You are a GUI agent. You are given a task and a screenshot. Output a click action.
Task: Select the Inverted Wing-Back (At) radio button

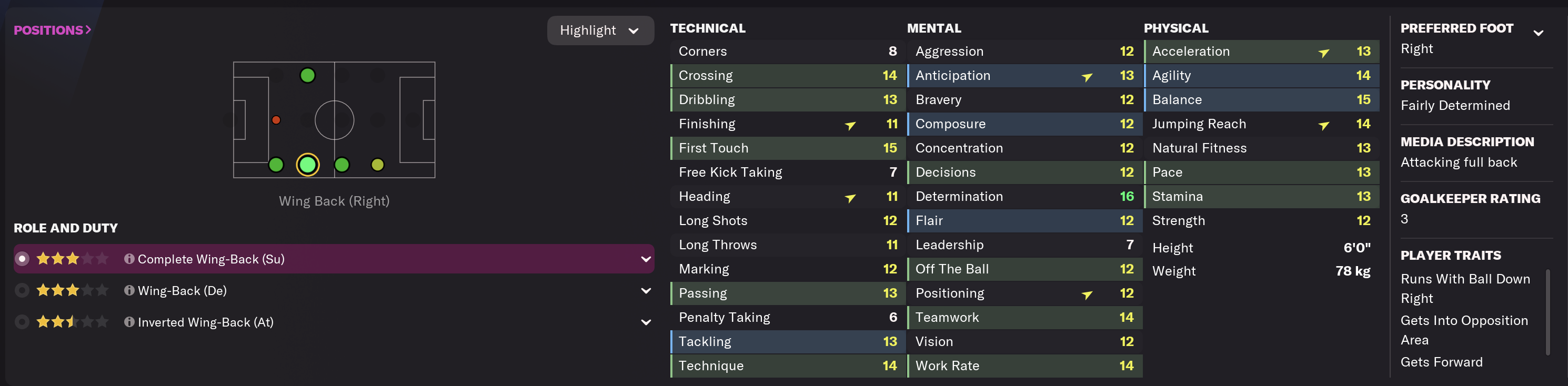coord(22,322)
